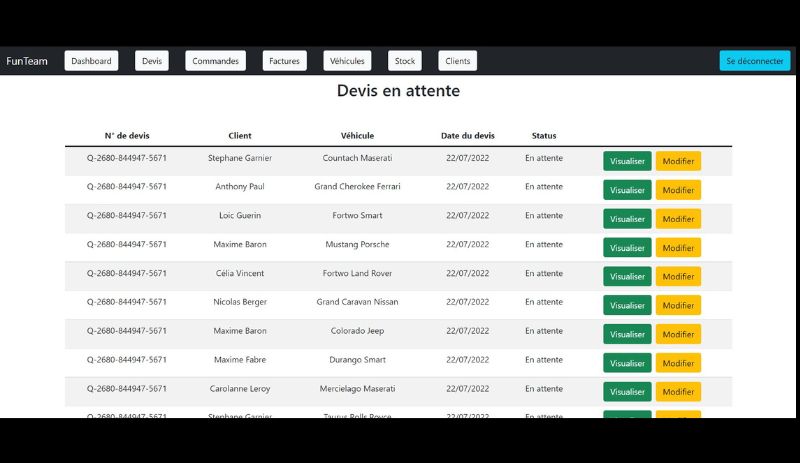Select the client name Loic Guerin
800x463 pixels.
[240, 215]
